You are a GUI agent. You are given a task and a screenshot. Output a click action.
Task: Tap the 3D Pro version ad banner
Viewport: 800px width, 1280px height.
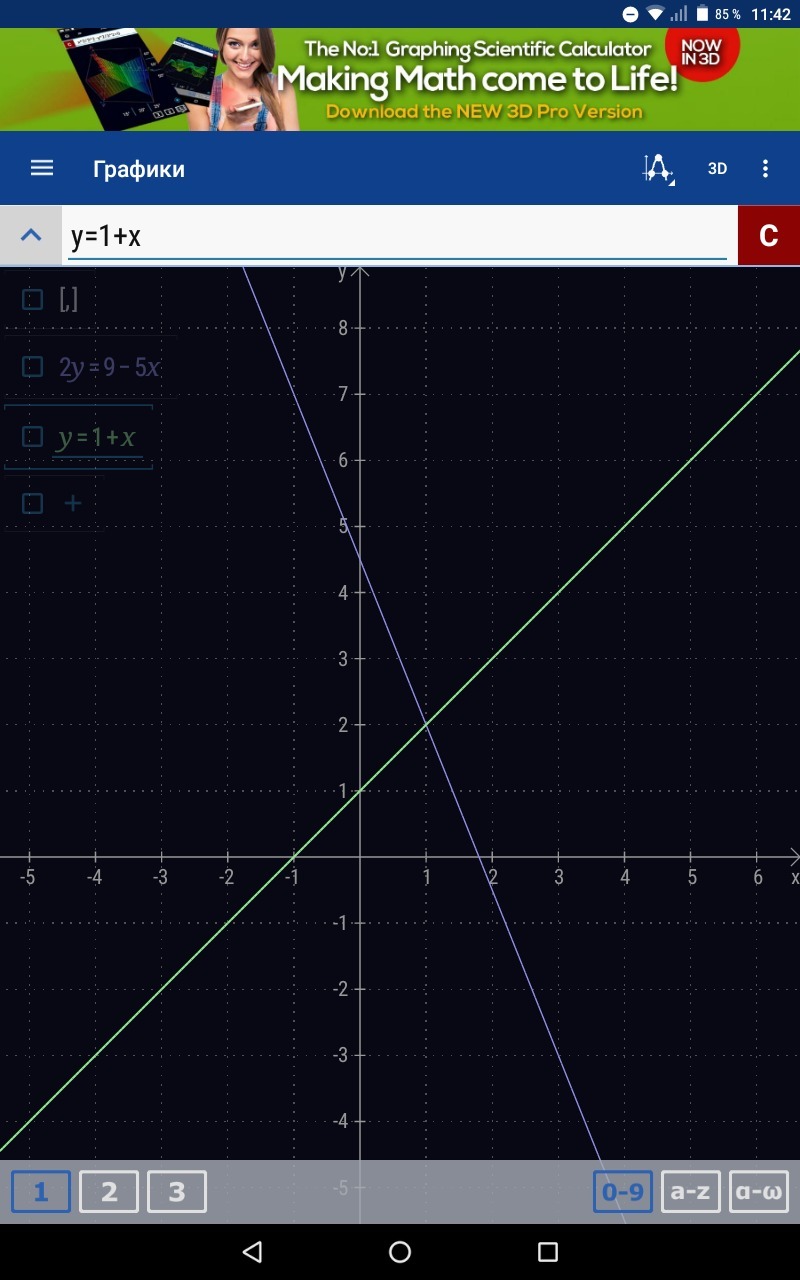tap(400, 79)
